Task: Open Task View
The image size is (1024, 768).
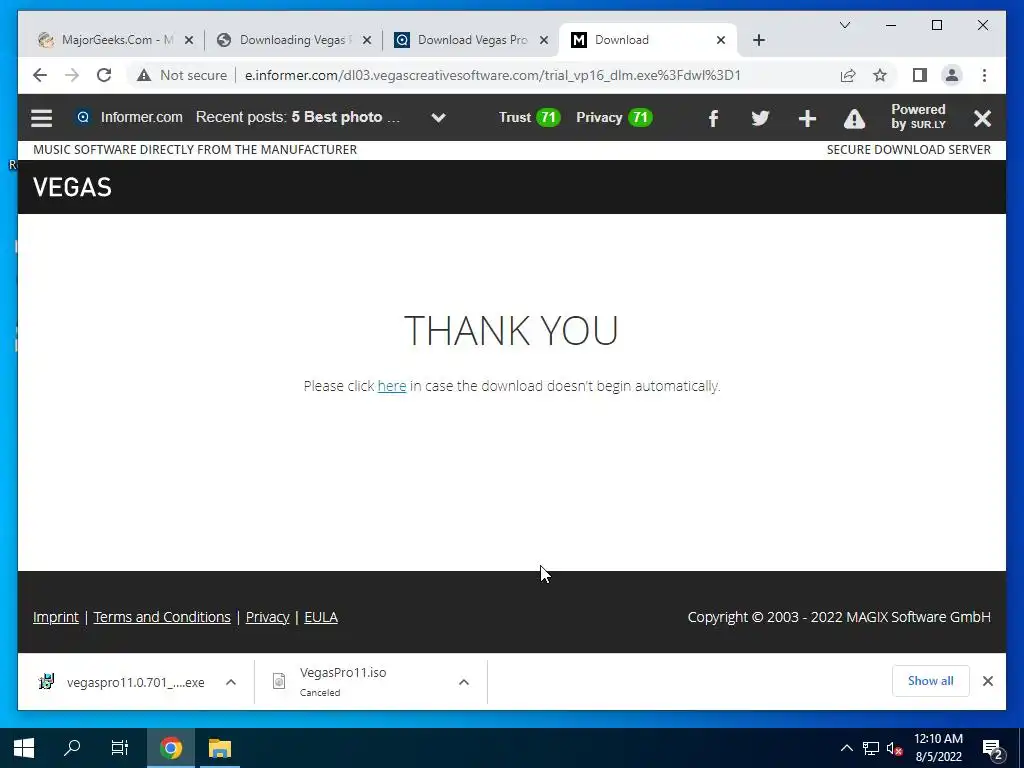Action: click(x=120, y=748)
